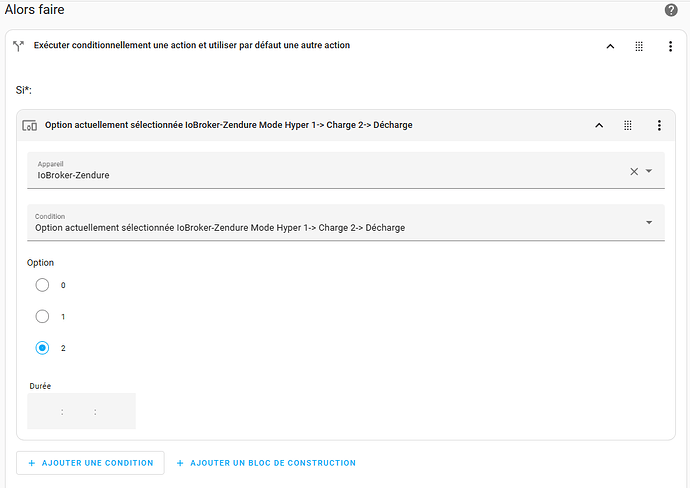690x488 pixels.
Task: Open three-dot menu of the conditional action
Action: pyautogui.click(x=670, y=46)
